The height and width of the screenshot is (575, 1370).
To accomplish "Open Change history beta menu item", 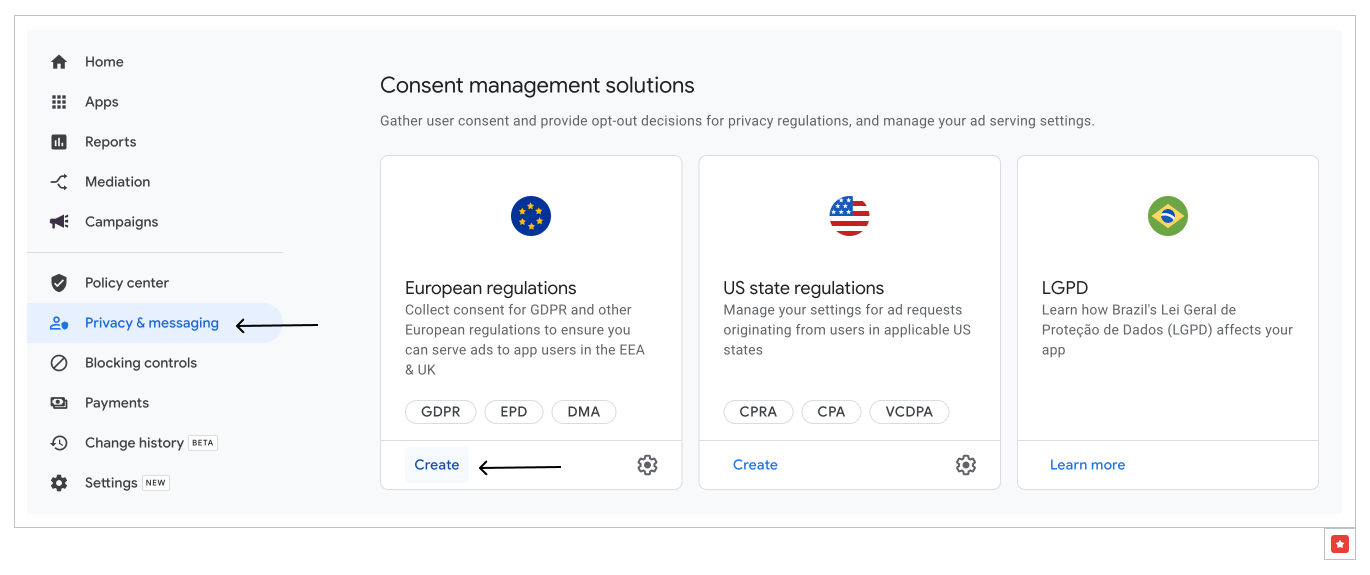I will point(134,443).
